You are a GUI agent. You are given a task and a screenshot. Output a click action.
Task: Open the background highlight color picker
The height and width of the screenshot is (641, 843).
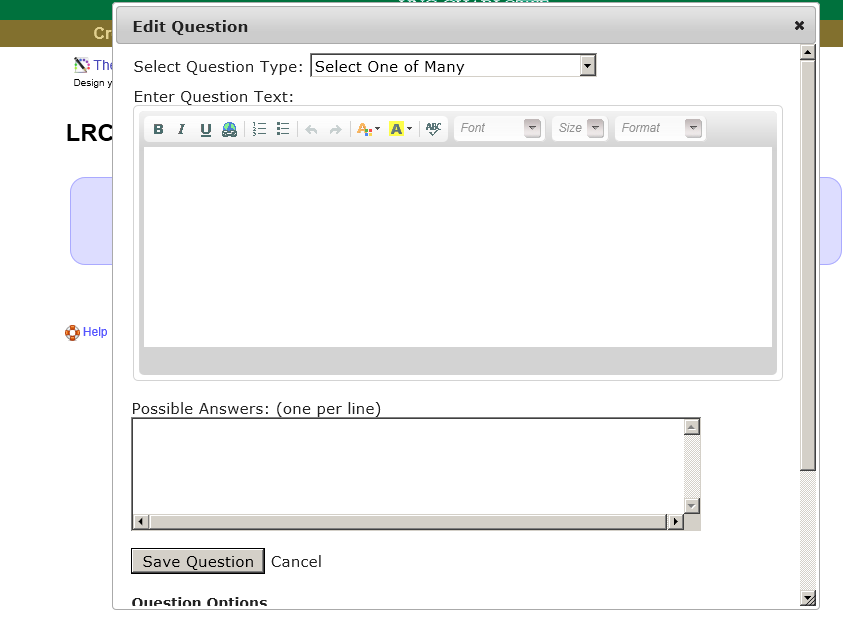click(x=399, y=129)
